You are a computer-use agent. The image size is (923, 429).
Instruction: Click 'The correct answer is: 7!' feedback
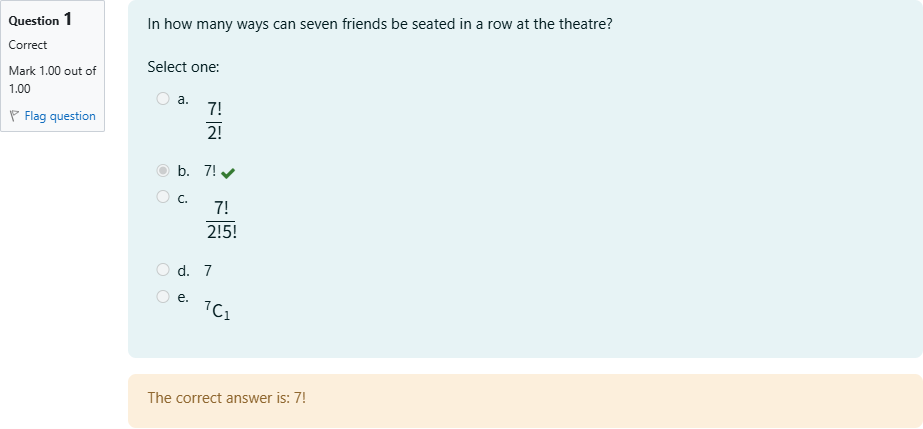(227, 398)
